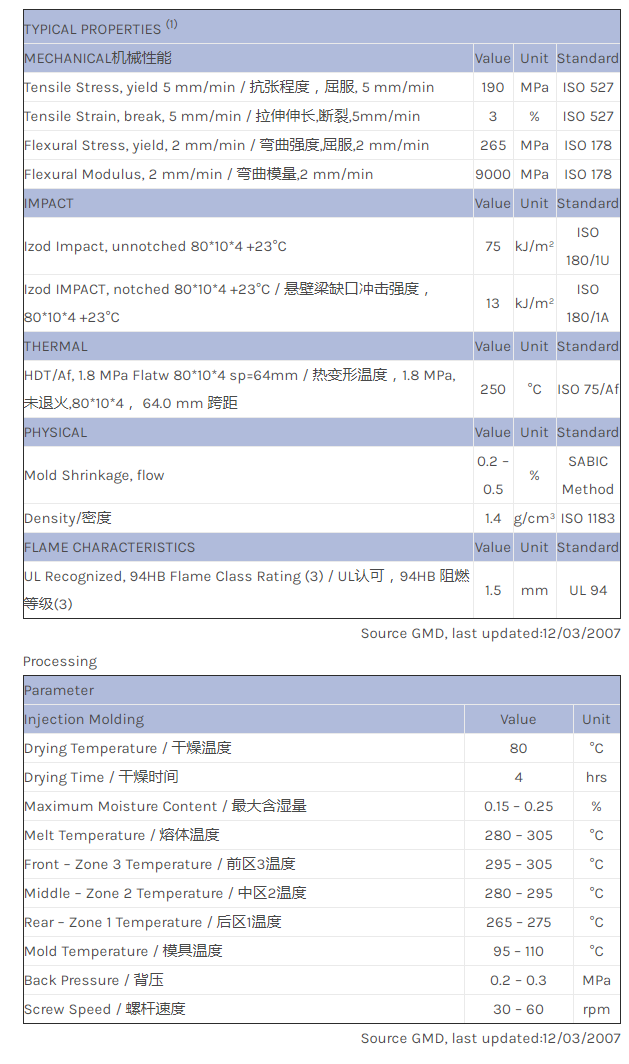The width and height of the screenshot is (629, 1064).
Task: Select the SABIC Method standard cell
Action: (587, 475)
